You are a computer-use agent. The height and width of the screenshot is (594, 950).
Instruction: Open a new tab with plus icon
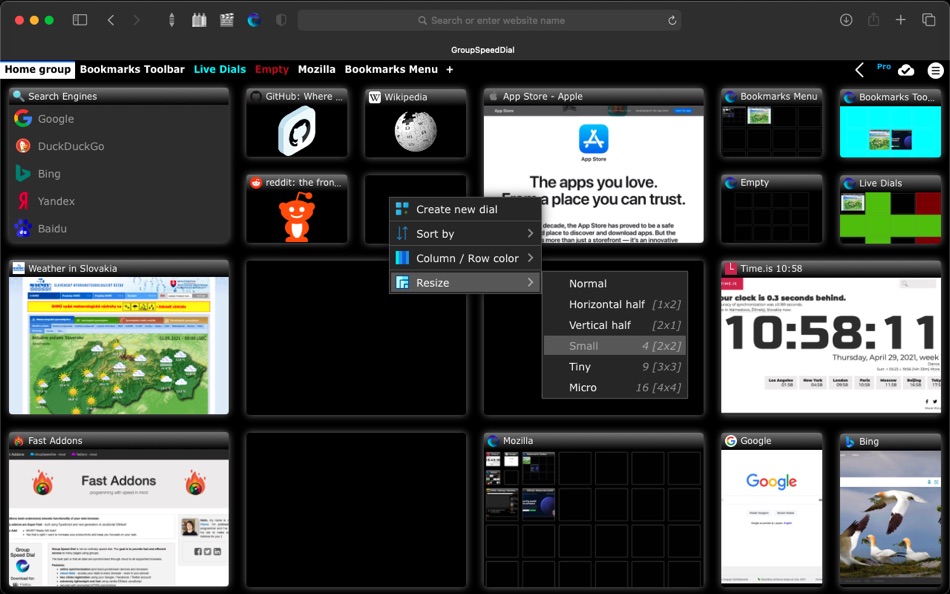(x=900, y=20)
